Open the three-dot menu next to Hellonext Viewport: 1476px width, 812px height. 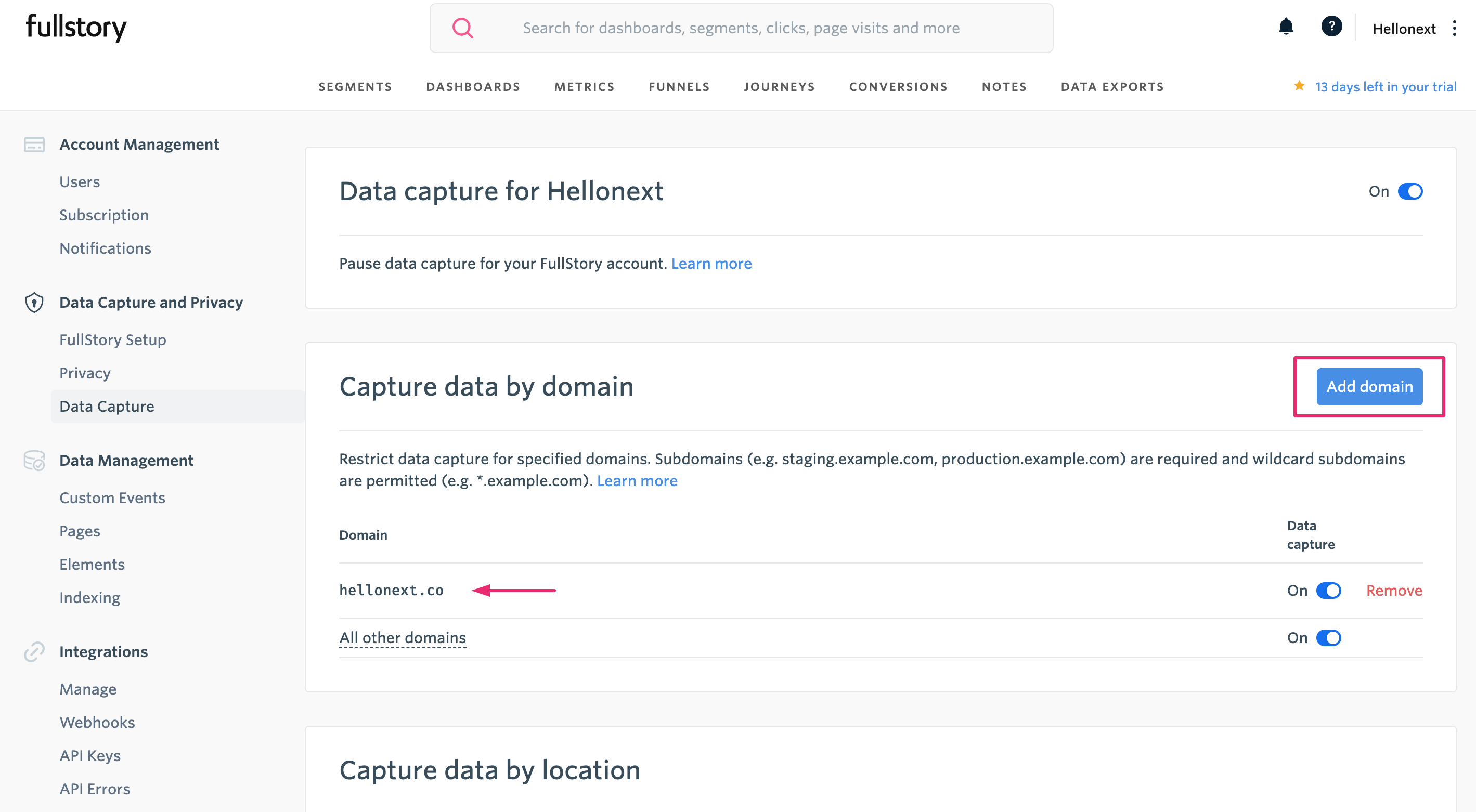(x=1454, y=29)
